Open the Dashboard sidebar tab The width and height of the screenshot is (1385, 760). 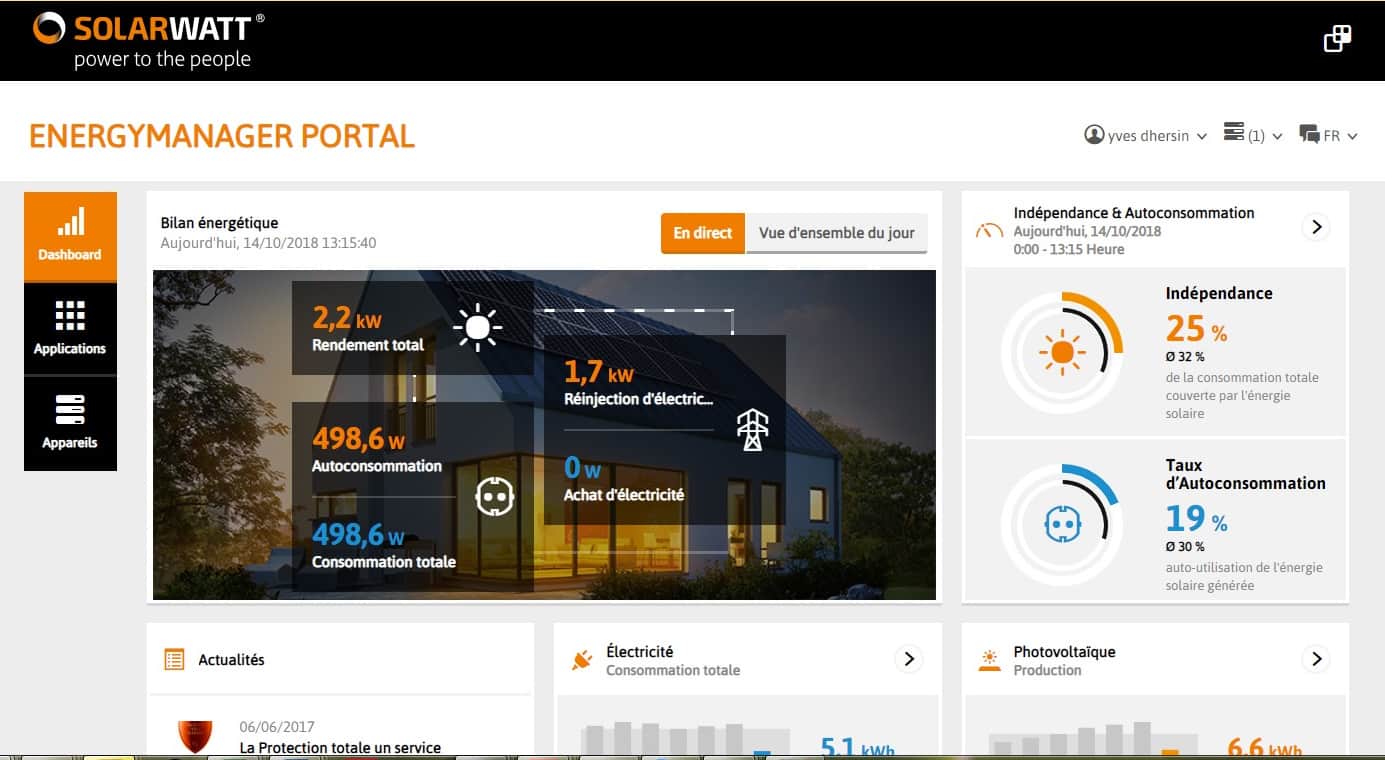(x=70, y=236)
